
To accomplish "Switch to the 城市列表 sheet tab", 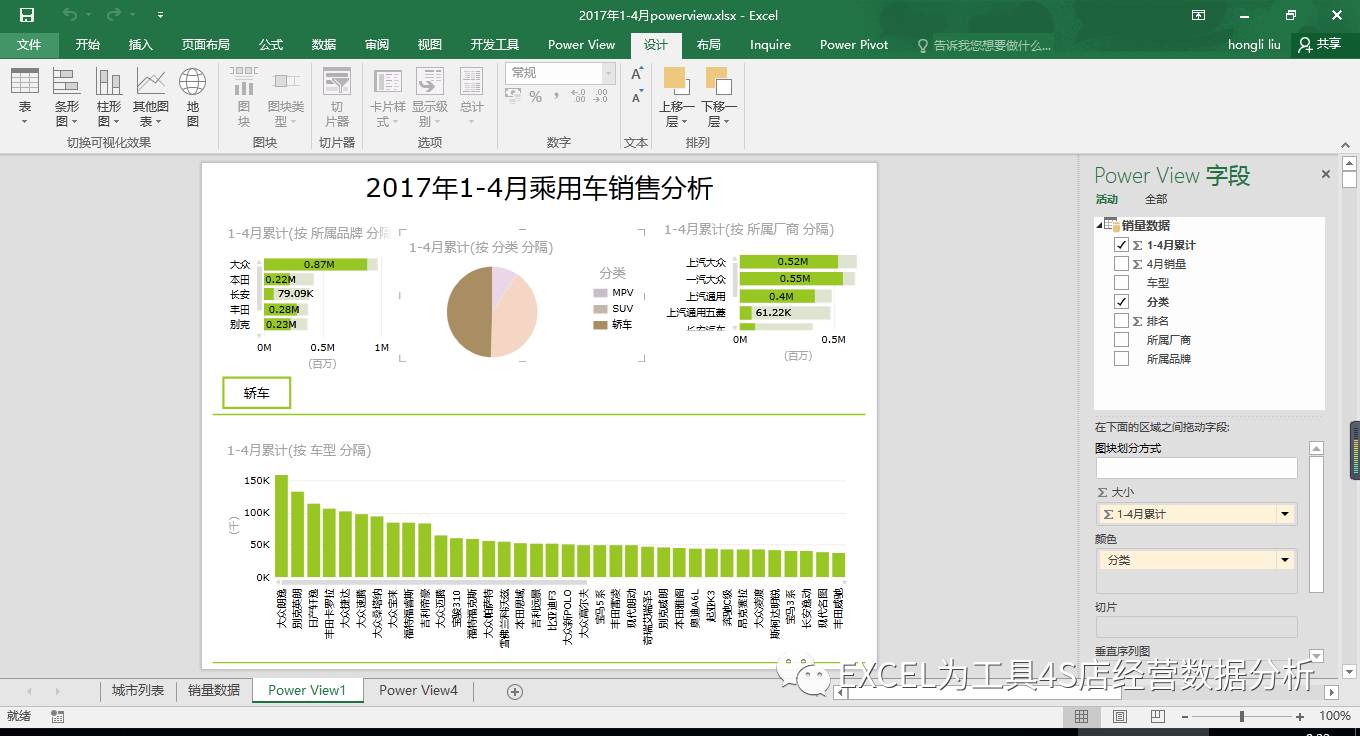I will click(138, 690).
